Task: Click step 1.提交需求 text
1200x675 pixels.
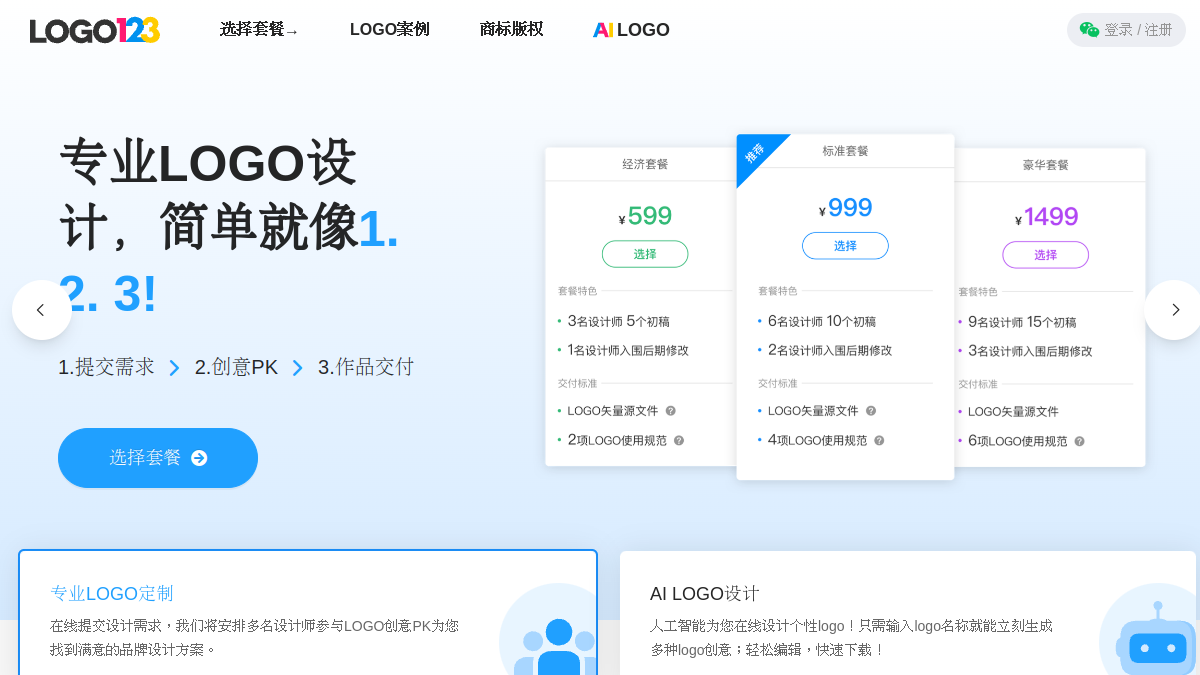Action: click(x=106, y=367)
